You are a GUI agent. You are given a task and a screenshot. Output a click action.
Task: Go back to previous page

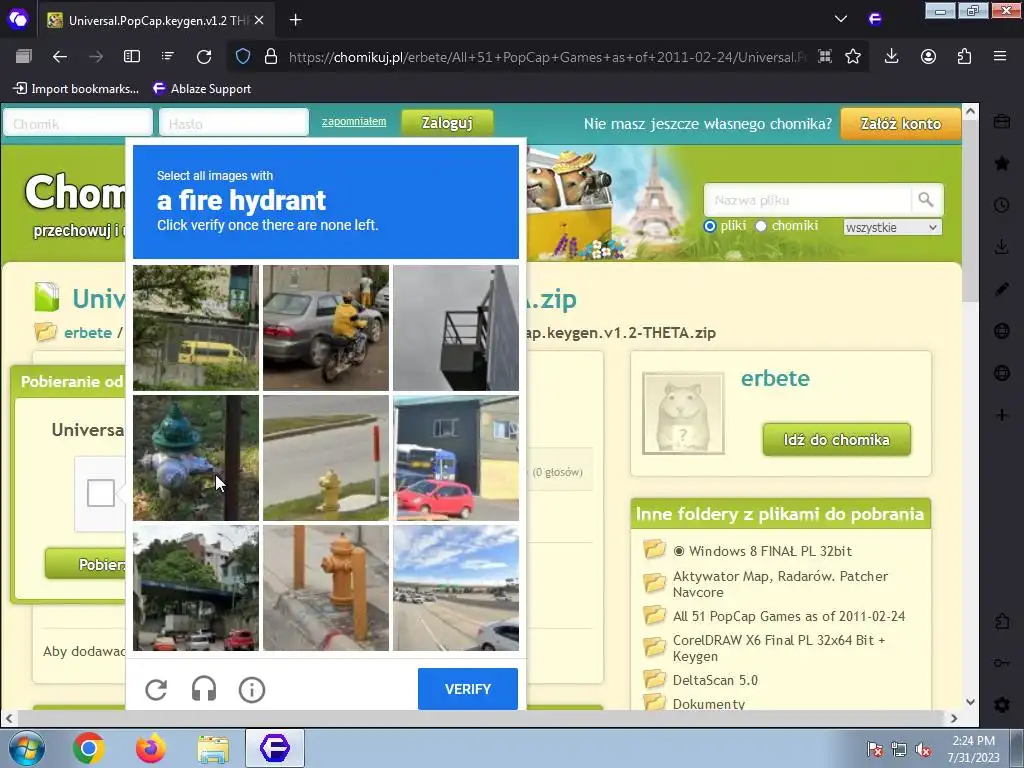60,57
